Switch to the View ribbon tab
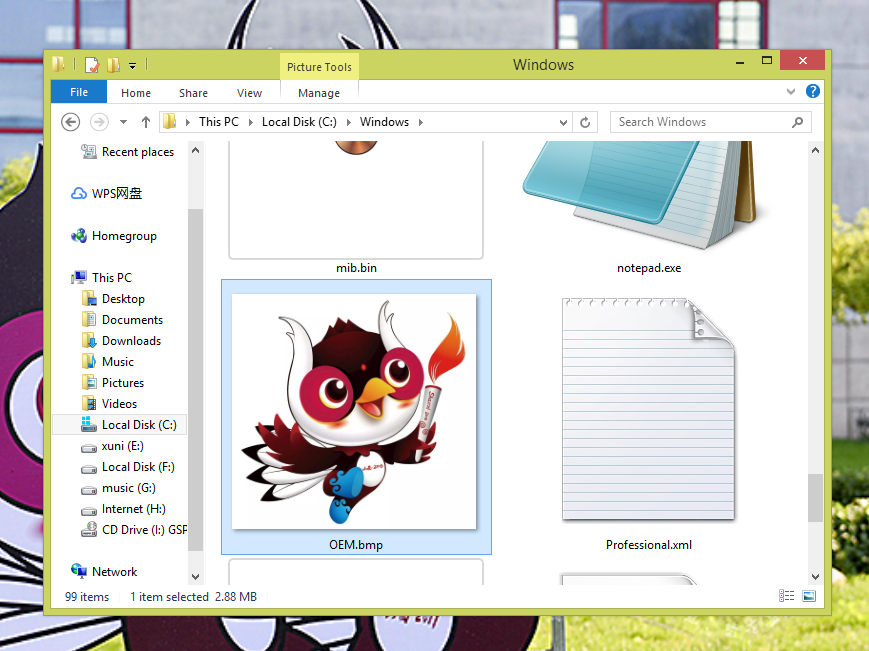The height and width of the screenshot is (651, 869). [x=249, y=91]
